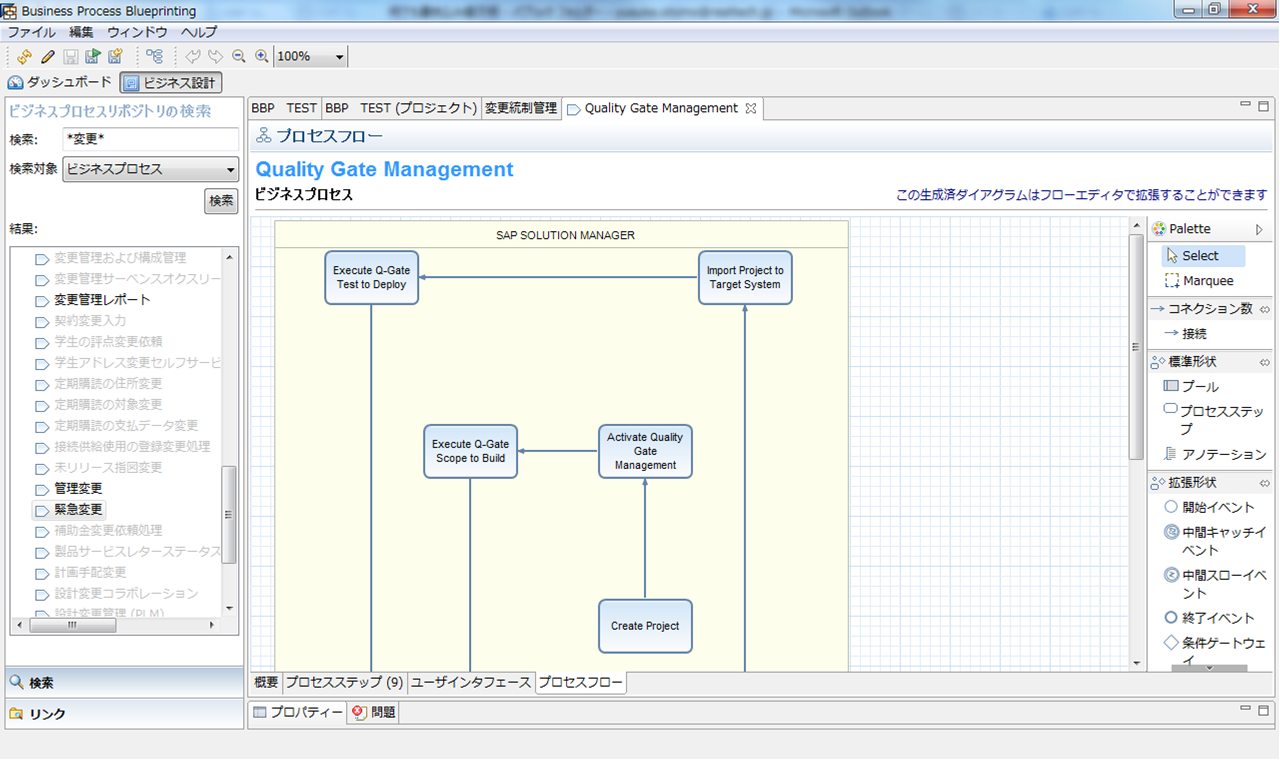
Task: Click the results list horizontal scrollbar thumb
Action: point(72,625)
